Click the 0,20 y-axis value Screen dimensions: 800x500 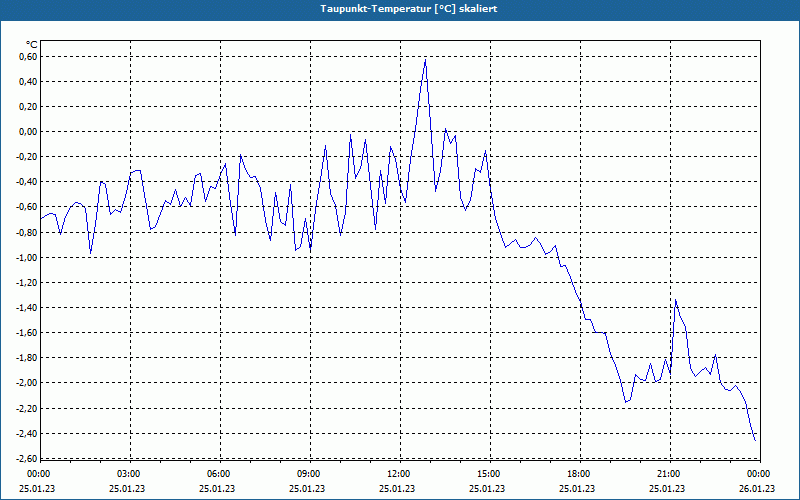point(30,107)
